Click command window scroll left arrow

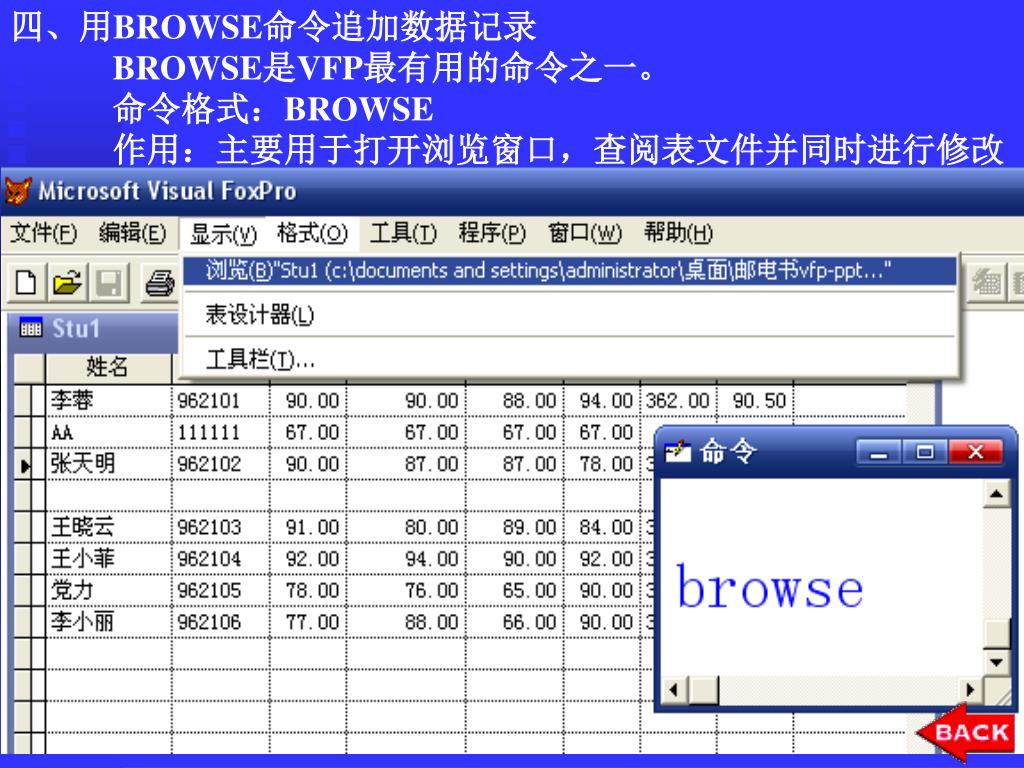click(675, 690)
